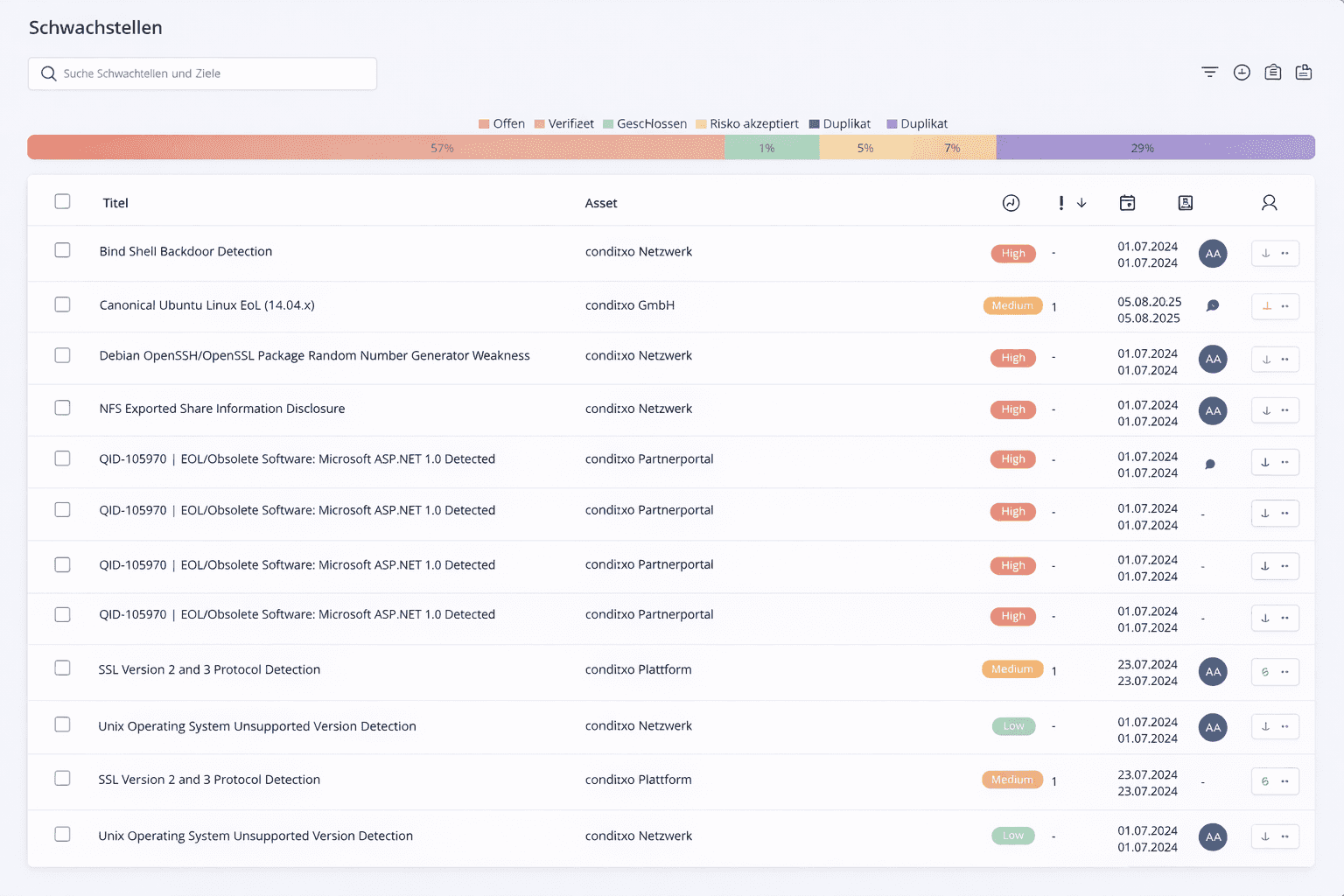Image resolution: width=1344 pixels, height=896 pixels.
Task: Click the assignee person icon in the column header
Action: pyautogui.click(x=1270, y=202)
